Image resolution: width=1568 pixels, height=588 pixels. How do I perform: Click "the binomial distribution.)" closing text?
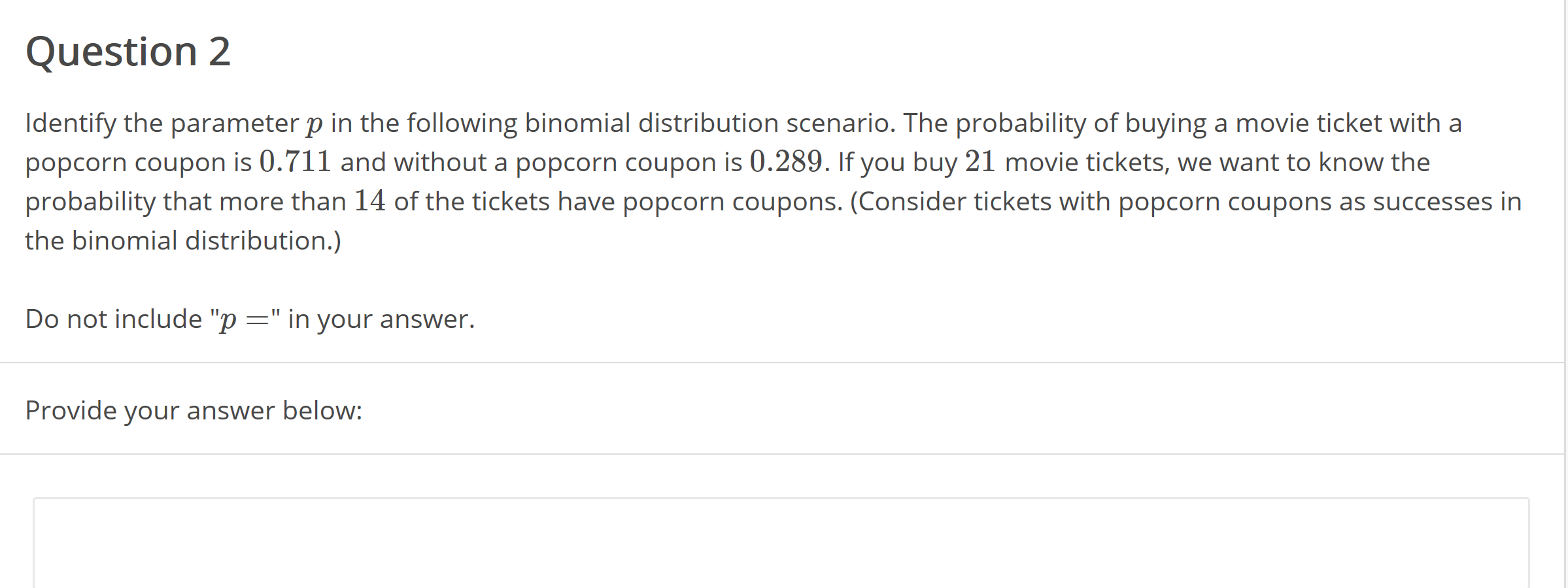[x=183, y=240]
